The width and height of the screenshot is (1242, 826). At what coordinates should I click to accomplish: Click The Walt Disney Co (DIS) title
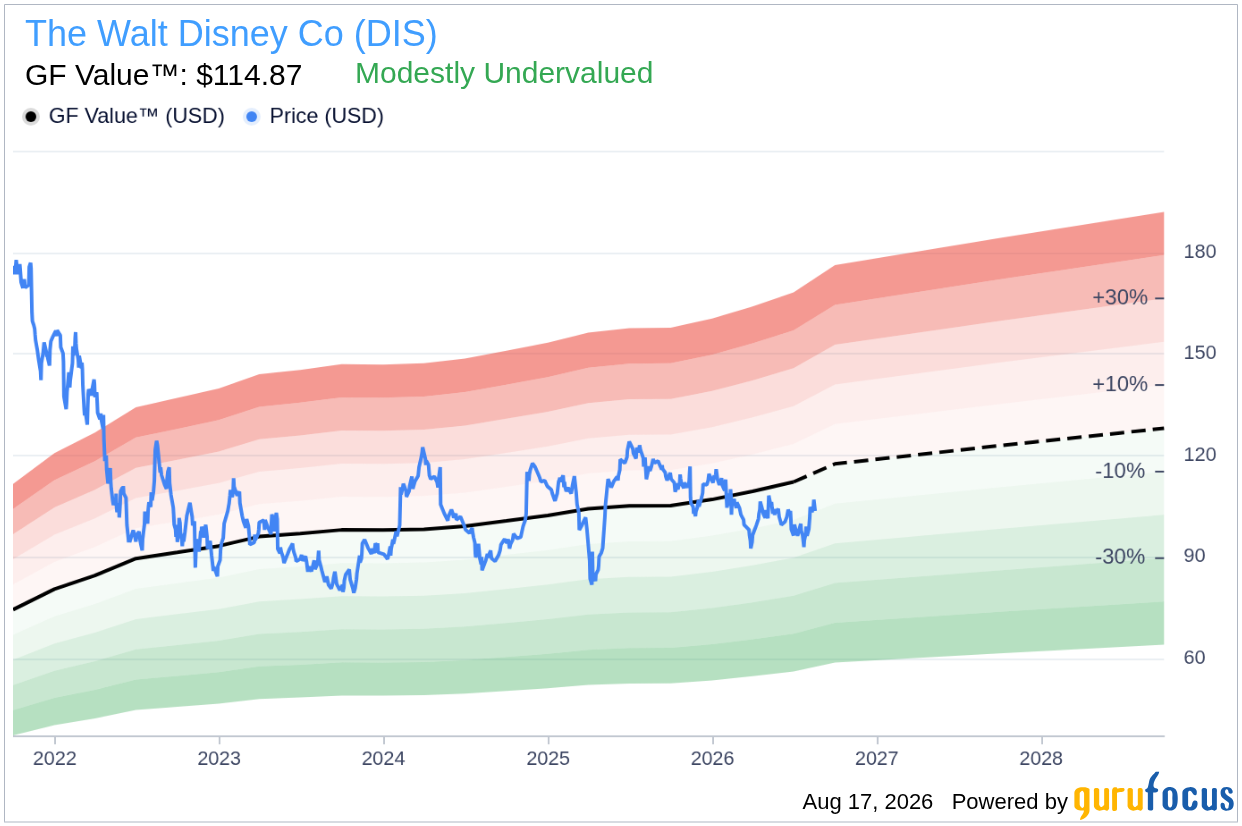coord(231,34)
